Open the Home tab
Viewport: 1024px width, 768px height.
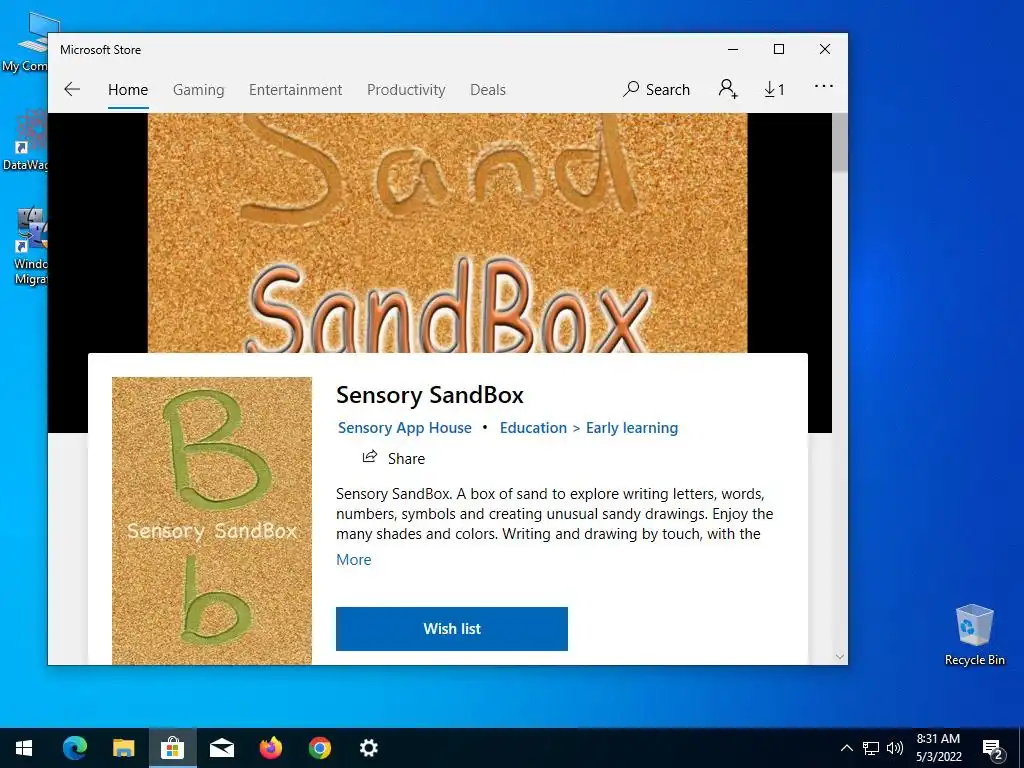tap(128, 89)
